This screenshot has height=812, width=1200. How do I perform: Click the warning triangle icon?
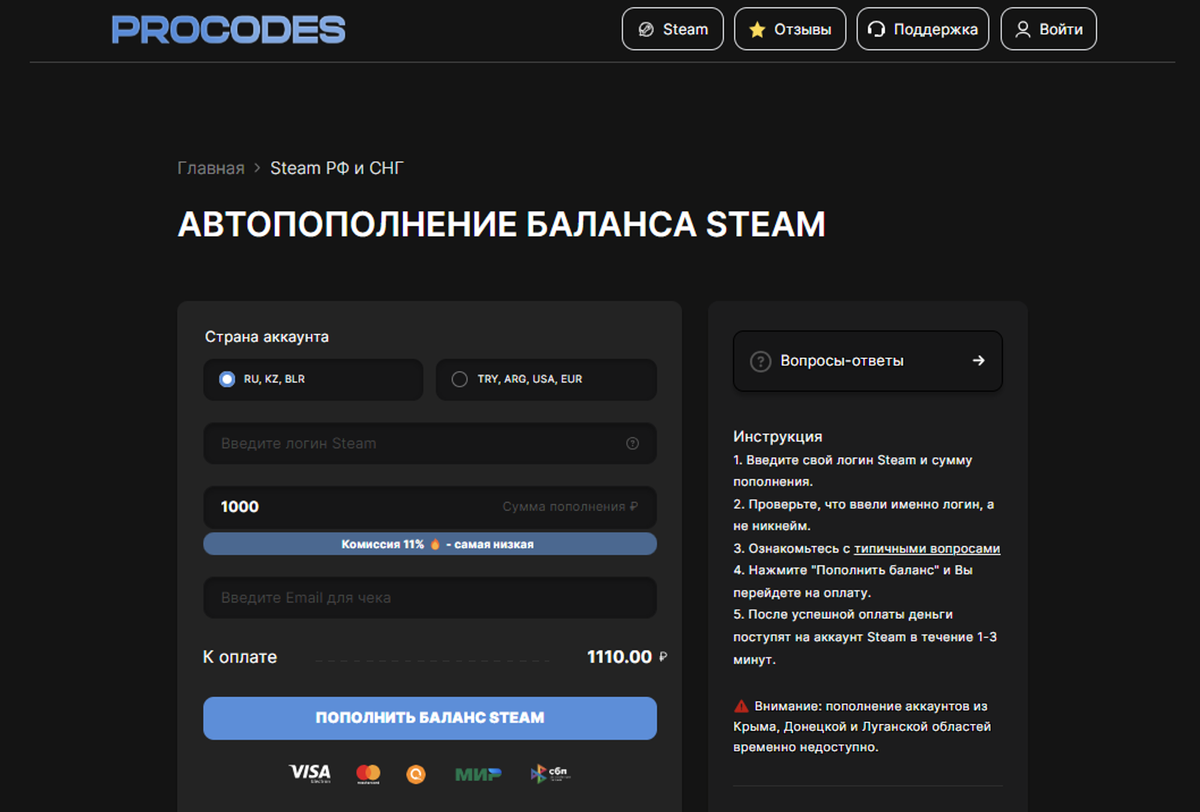point(741,704)
